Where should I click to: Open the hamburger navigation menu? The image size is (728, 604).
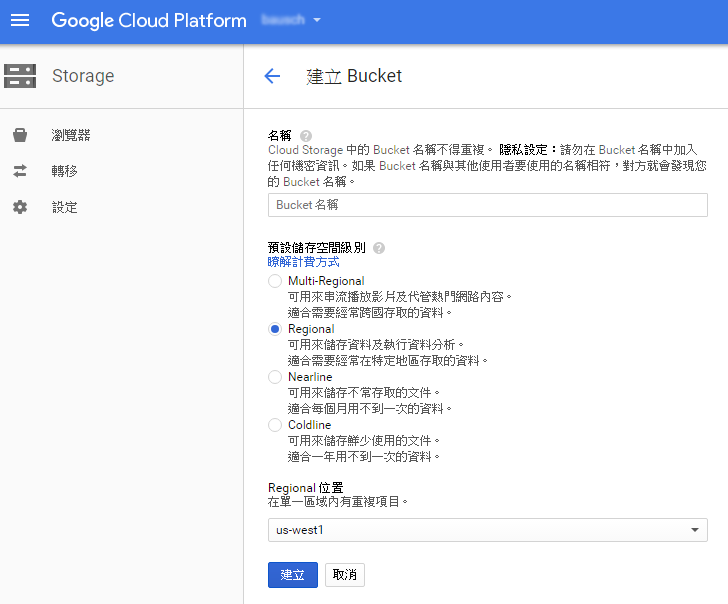[20, 20]
